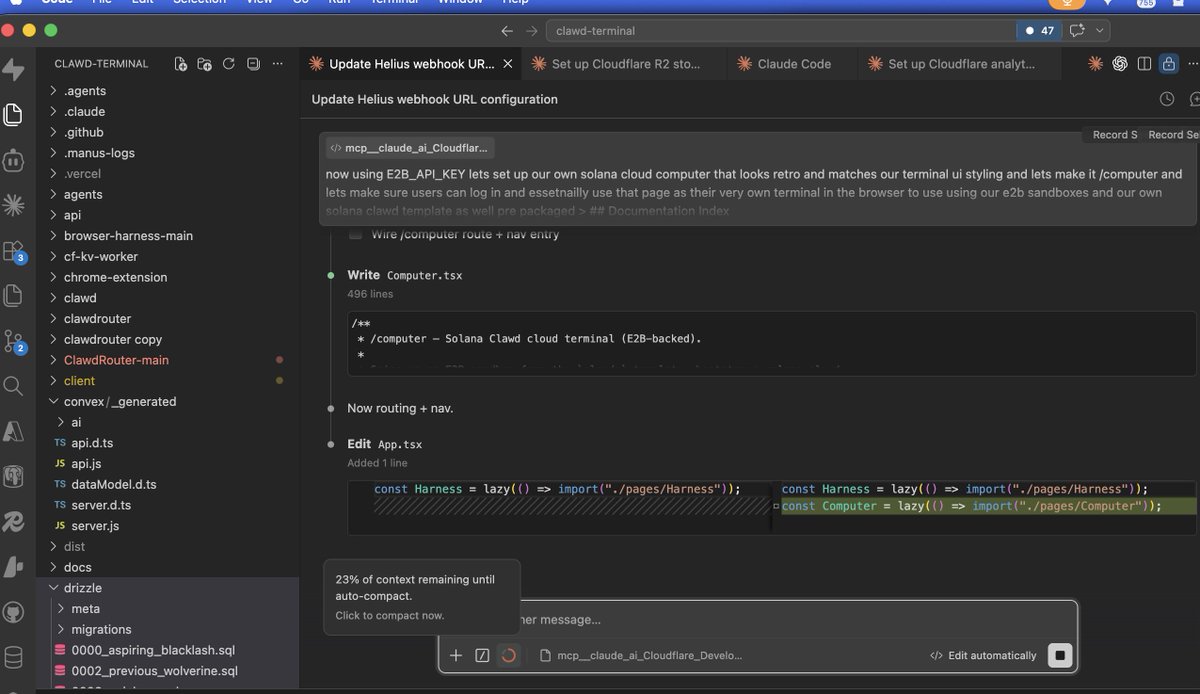Click the lightning bolt icon in activity bar

[x=13, y=69]
